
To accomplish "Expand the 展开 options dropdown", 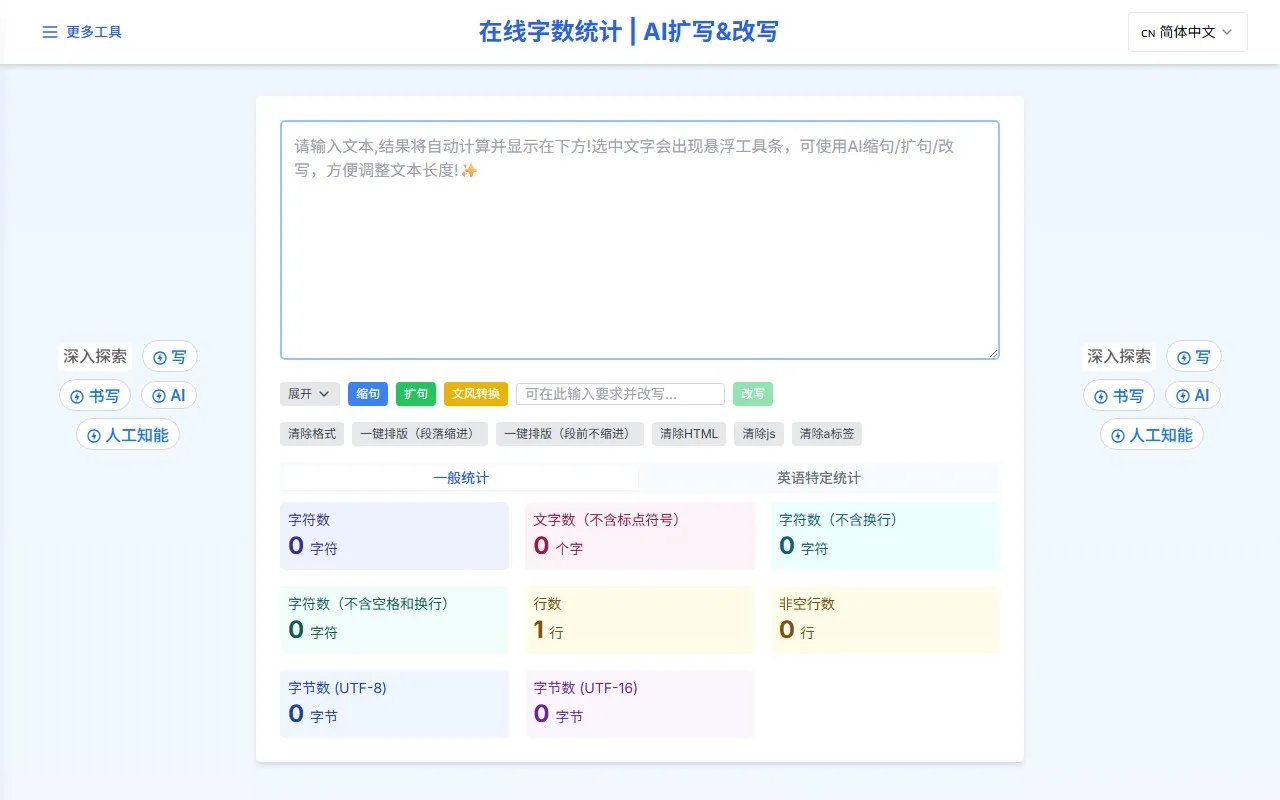I will tap(309, 393).
